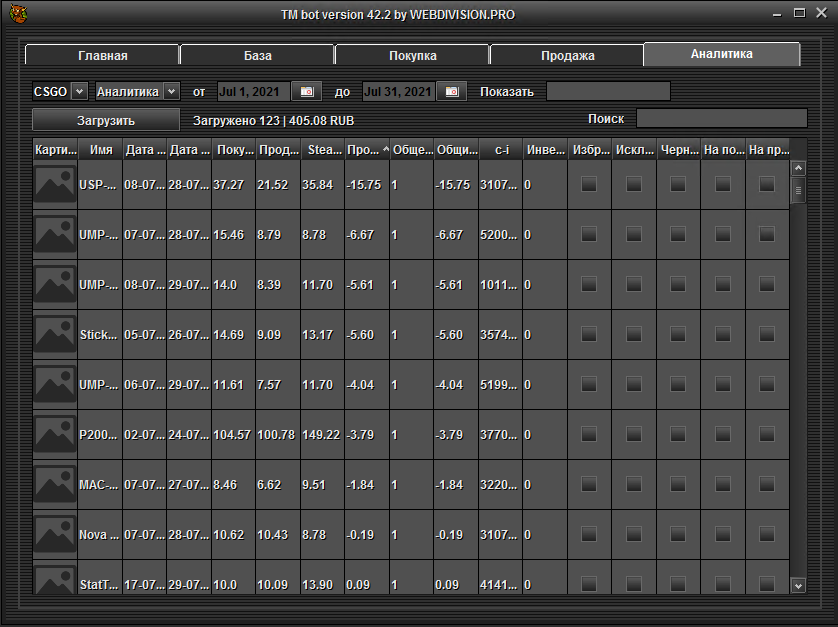838x627 pixels.
Task: Click the P200 item image placeholder
Action: click(x=55, y=434)
